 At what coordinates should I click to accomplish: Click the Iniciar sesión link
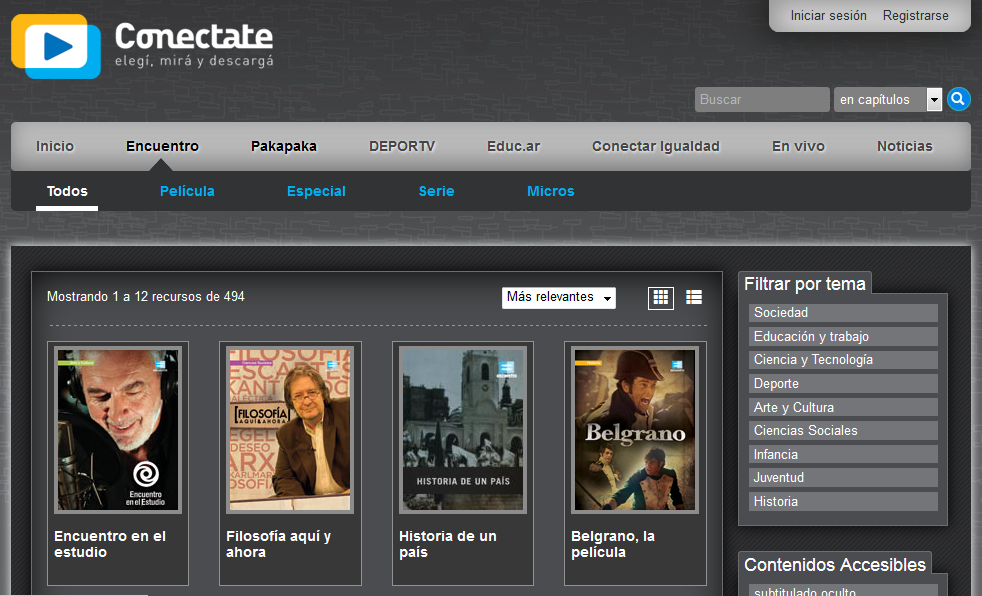[x=828, y=15]
